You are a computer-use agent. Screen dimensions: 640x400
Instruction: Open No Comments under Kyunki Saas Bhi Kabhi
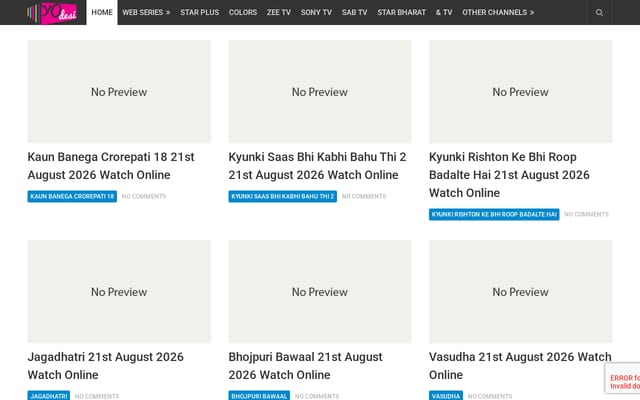364,196
